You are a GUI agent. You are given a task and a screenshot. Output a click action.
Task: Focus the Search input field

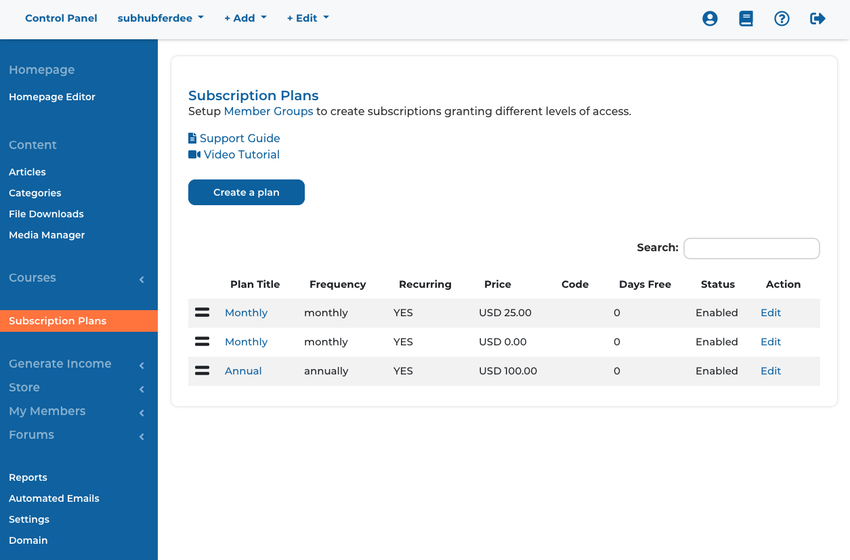point(751,248)
